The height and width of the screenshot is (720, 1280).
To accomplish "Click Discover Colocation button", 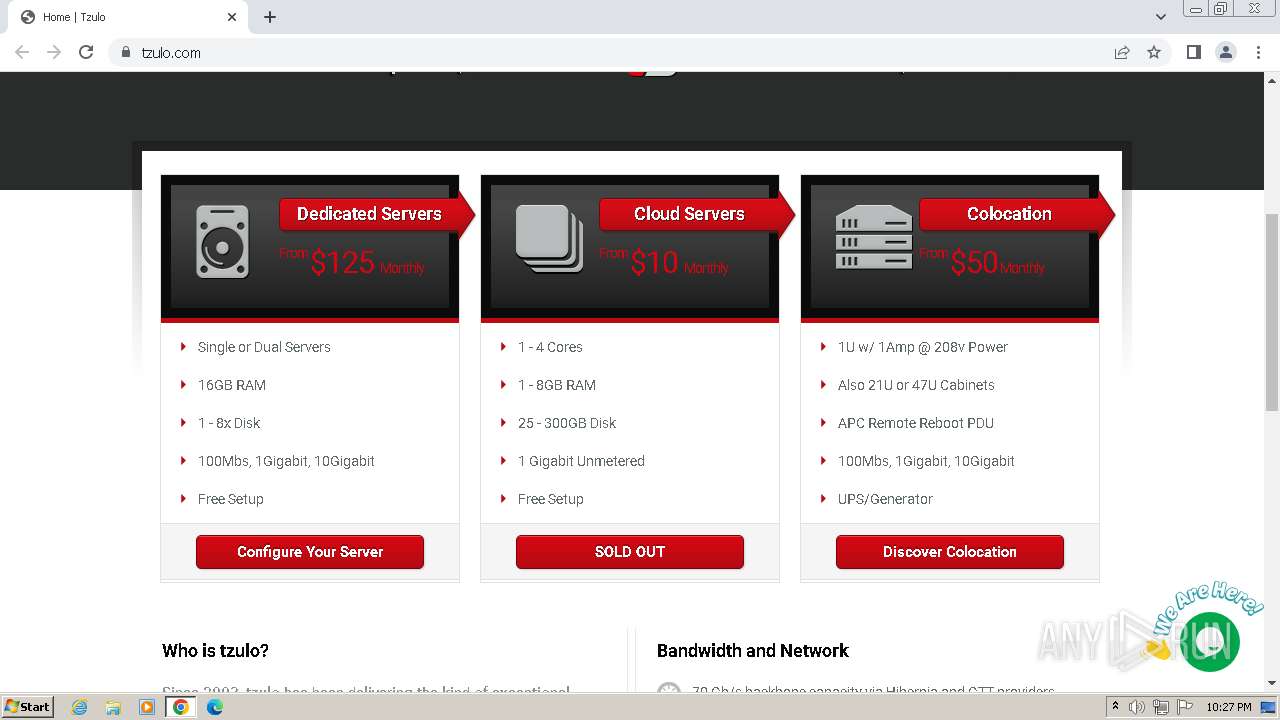I will pyautogui.click(x=950, y=552).
